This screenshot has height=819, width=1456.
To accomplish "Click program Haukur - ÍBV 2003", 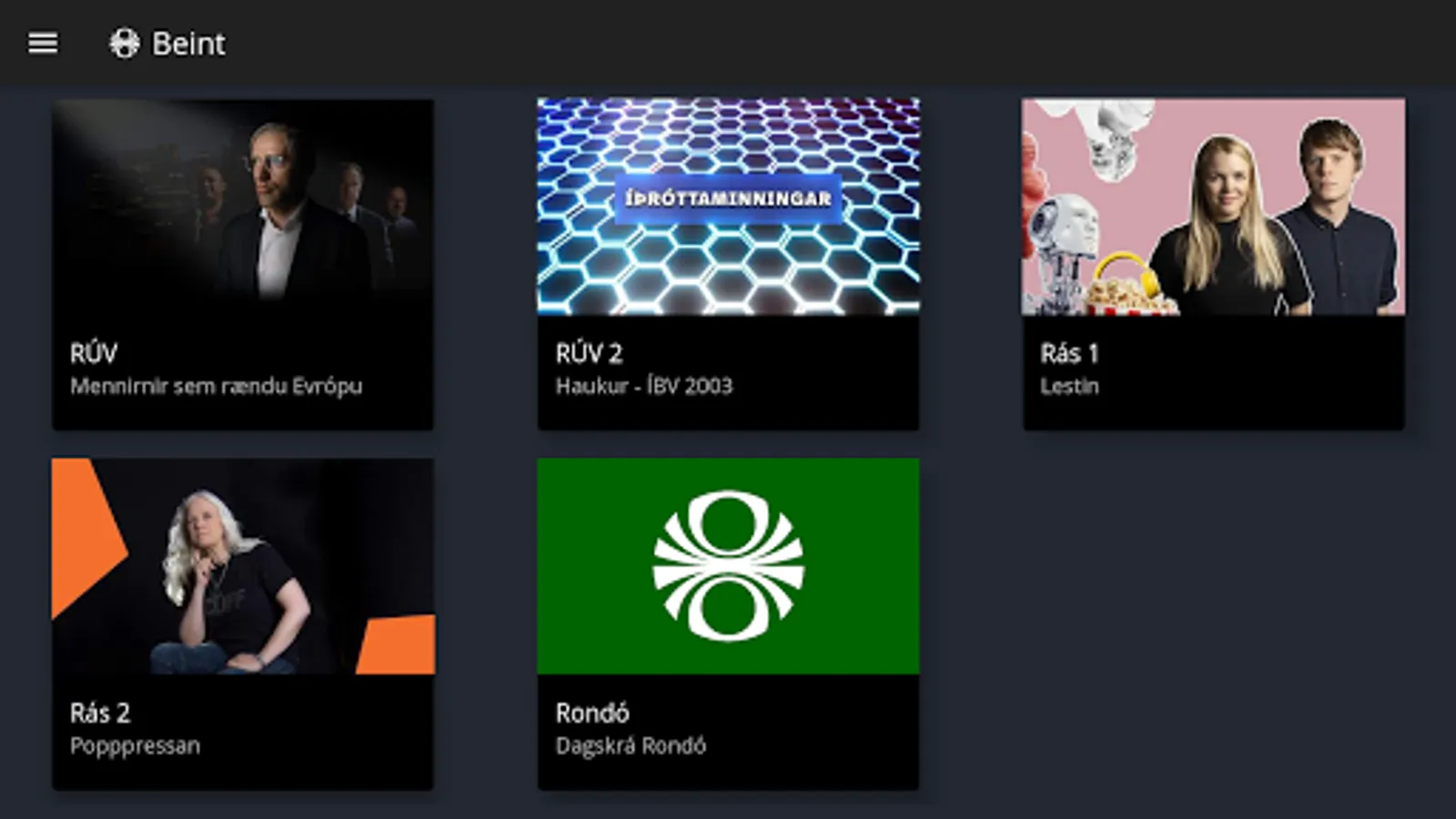I will coord(643,386).
